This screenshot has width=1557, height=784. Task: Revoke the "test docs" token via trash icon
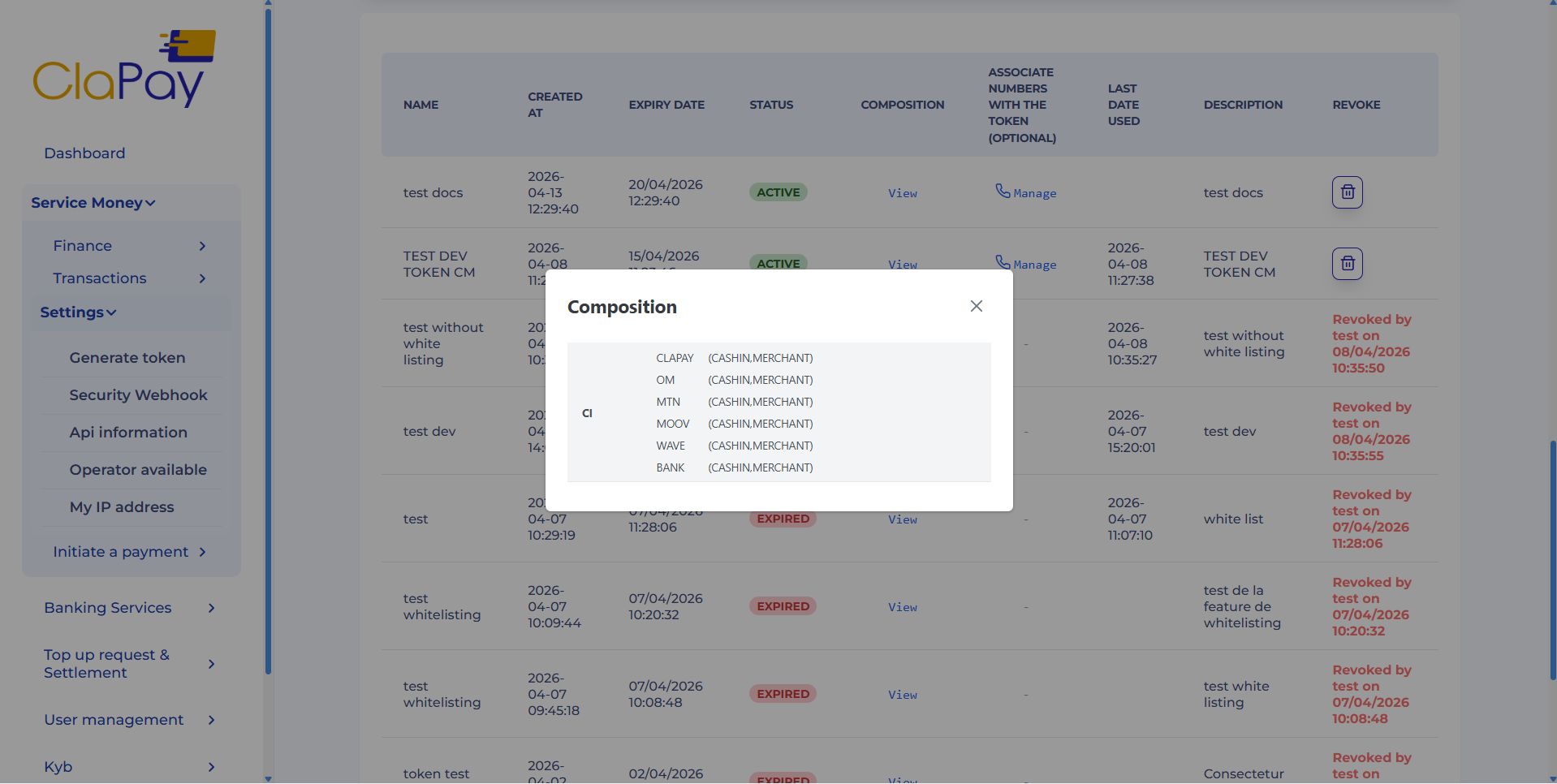pyautogui.click(x=1347, y=192)
